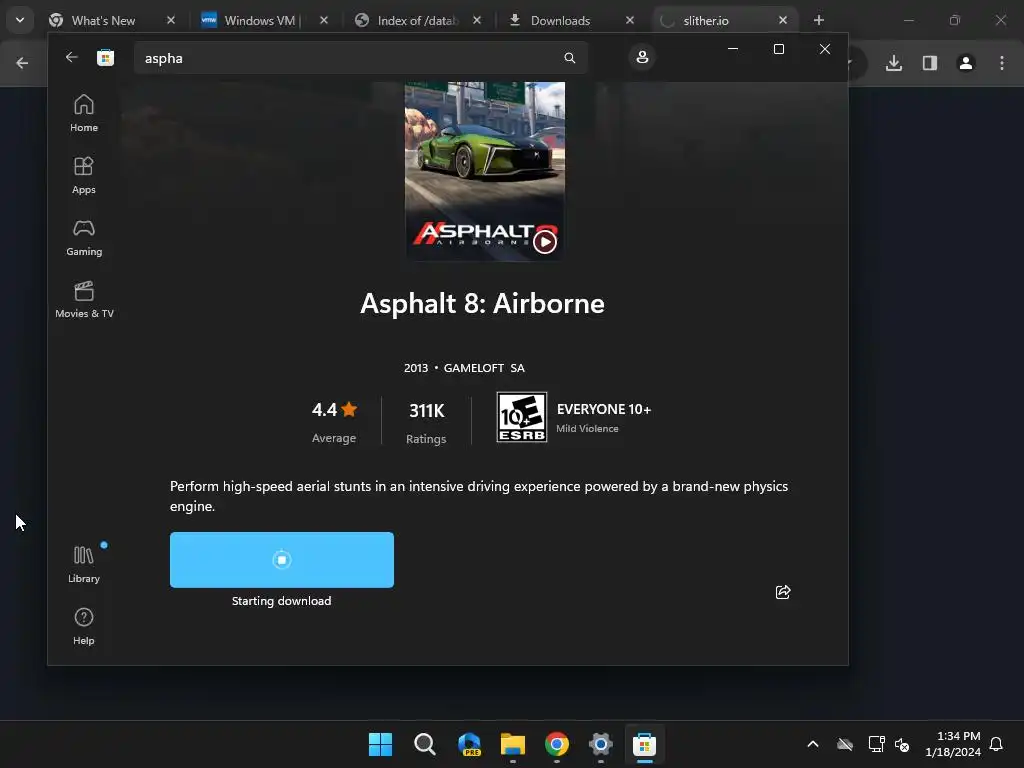
Task: Close the What's New Chrome tab
Action: pyautogui.click(x=170, y=20)
